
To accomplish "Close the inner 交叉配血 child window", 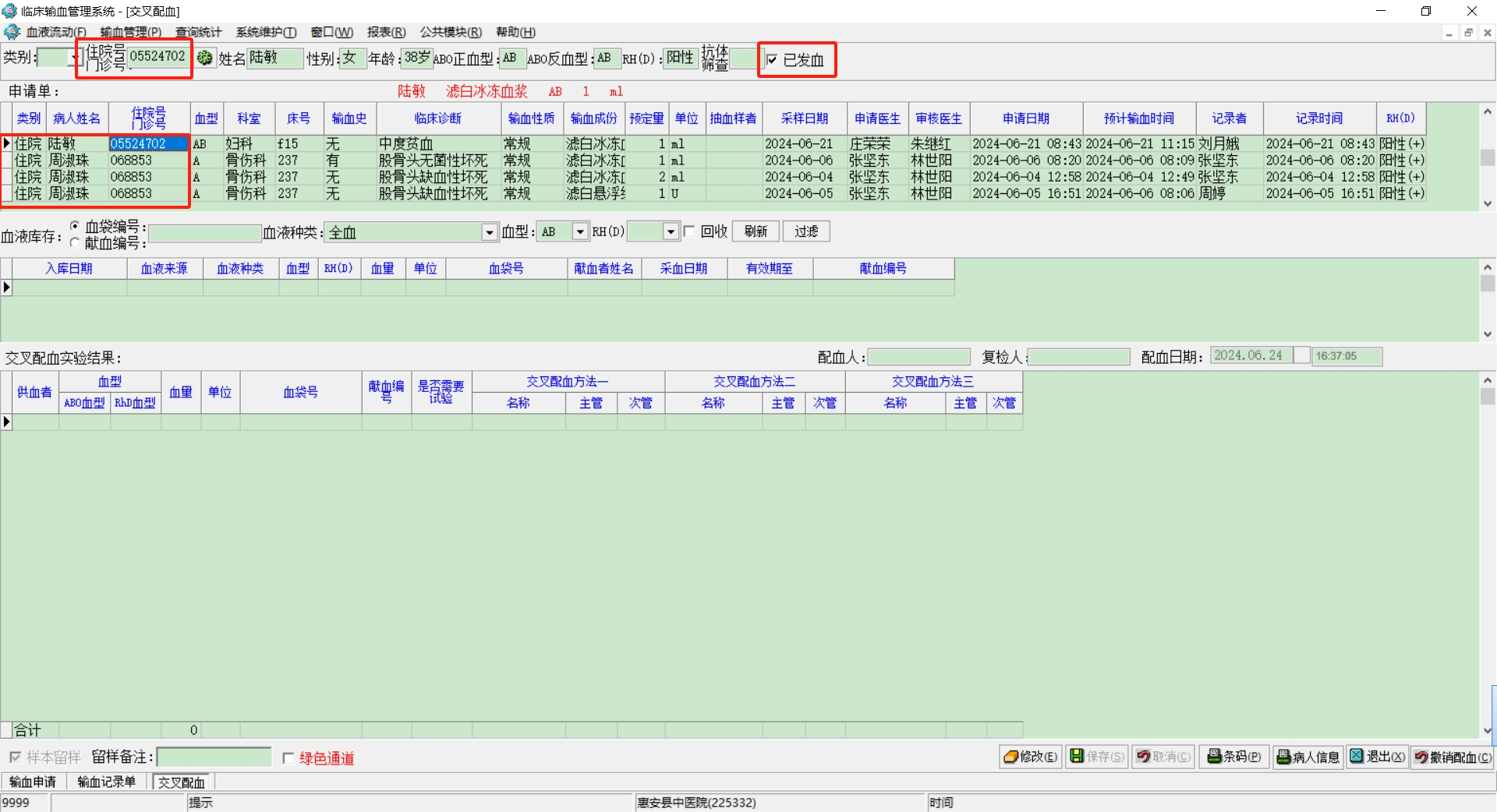I will (1488, 33).
